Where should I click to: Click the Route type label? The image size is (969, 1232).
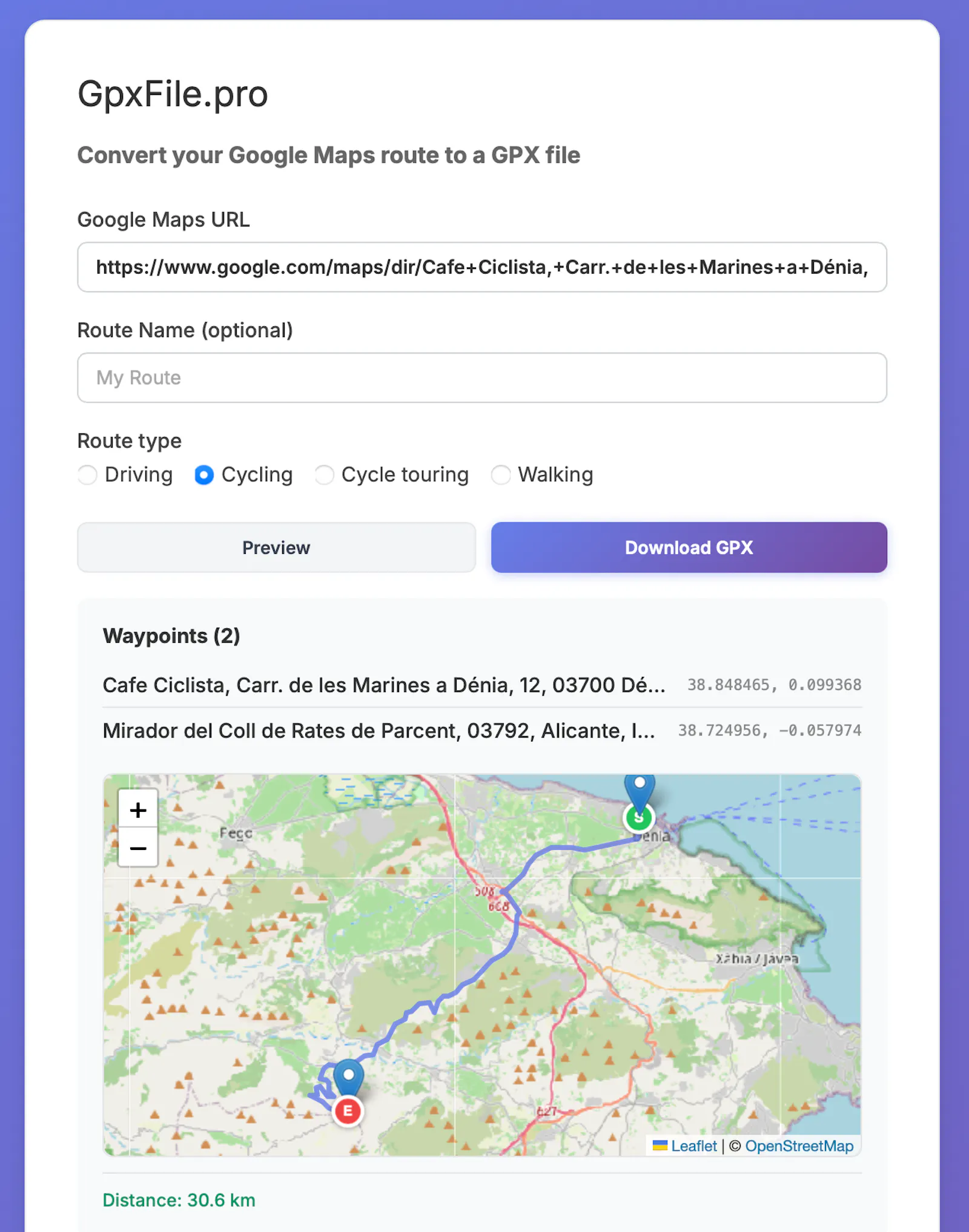tap(130, 441)
